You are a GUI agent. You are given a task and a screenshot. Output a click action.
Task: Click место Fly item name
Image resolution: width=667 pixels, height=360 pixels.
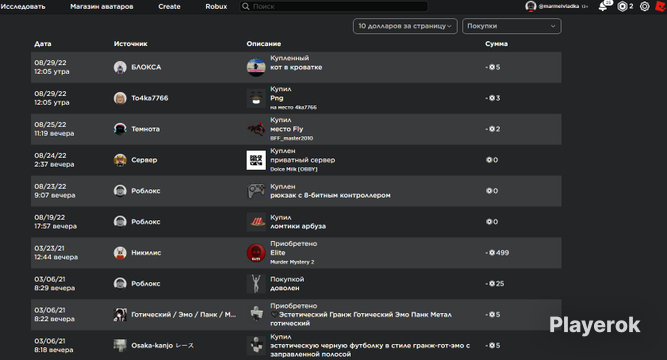[x=287, y=129]
